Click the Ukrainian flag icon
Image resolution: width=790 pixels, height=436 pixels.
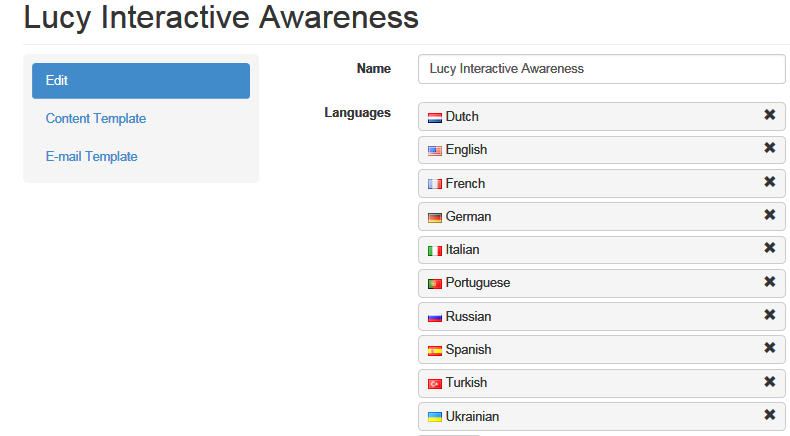(x=434, y=417)
